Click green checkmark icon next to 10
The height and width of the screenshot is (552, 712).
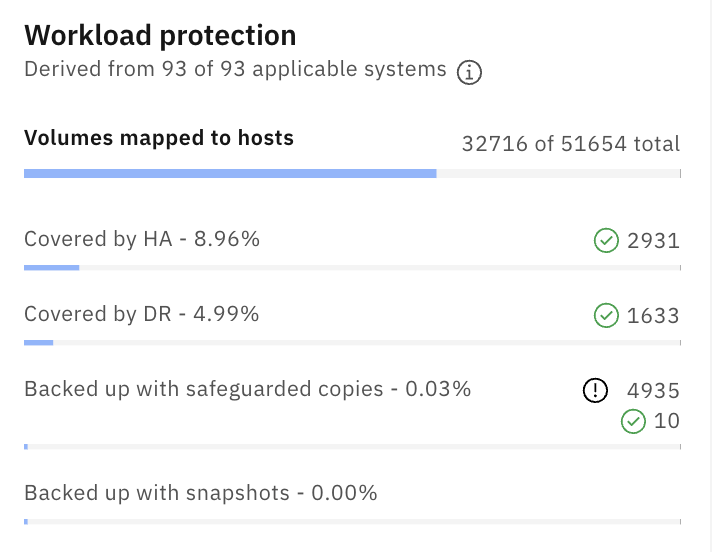[633, 421]
